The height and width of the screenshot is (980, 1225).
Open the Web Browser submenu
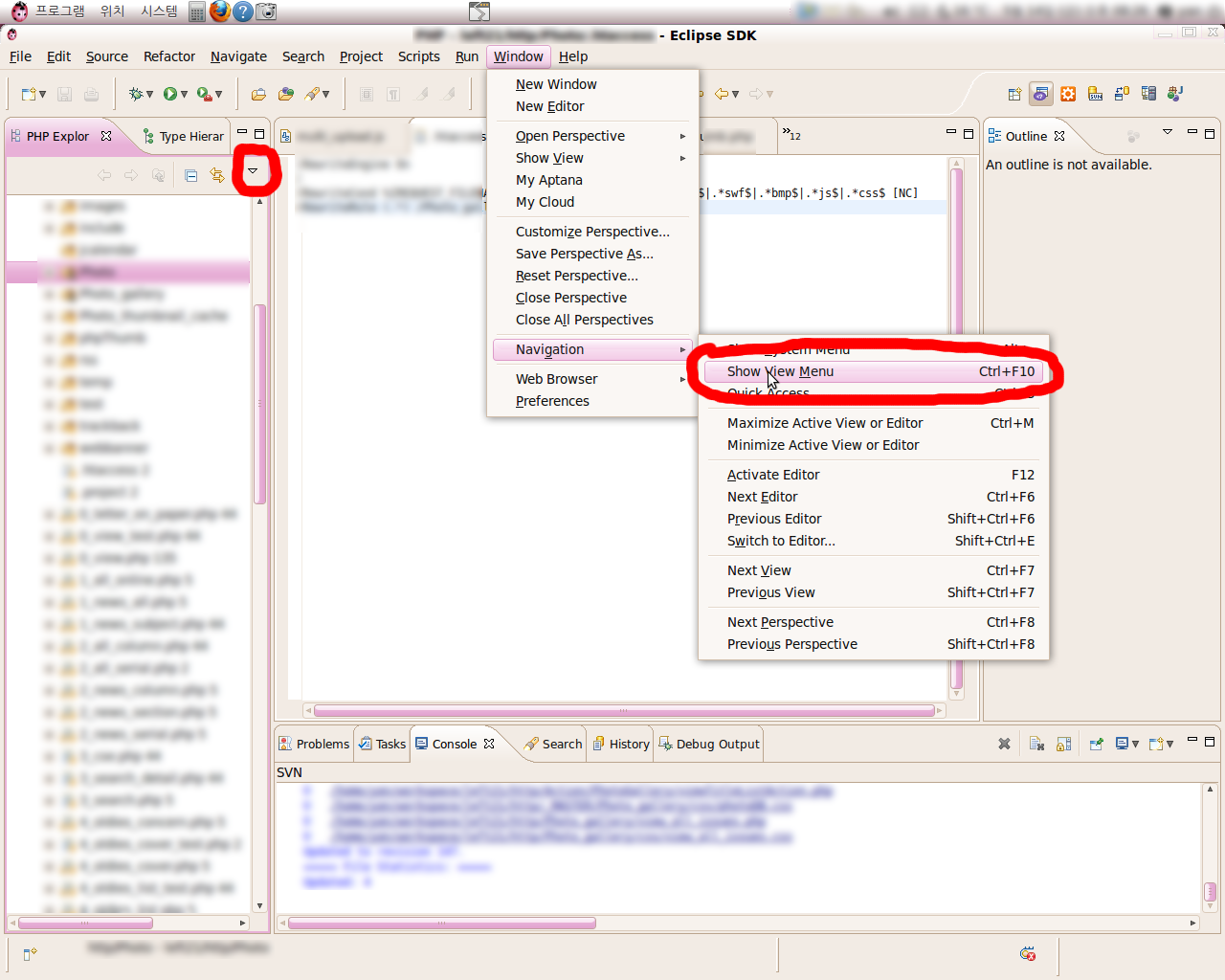(x=592, y=379)
